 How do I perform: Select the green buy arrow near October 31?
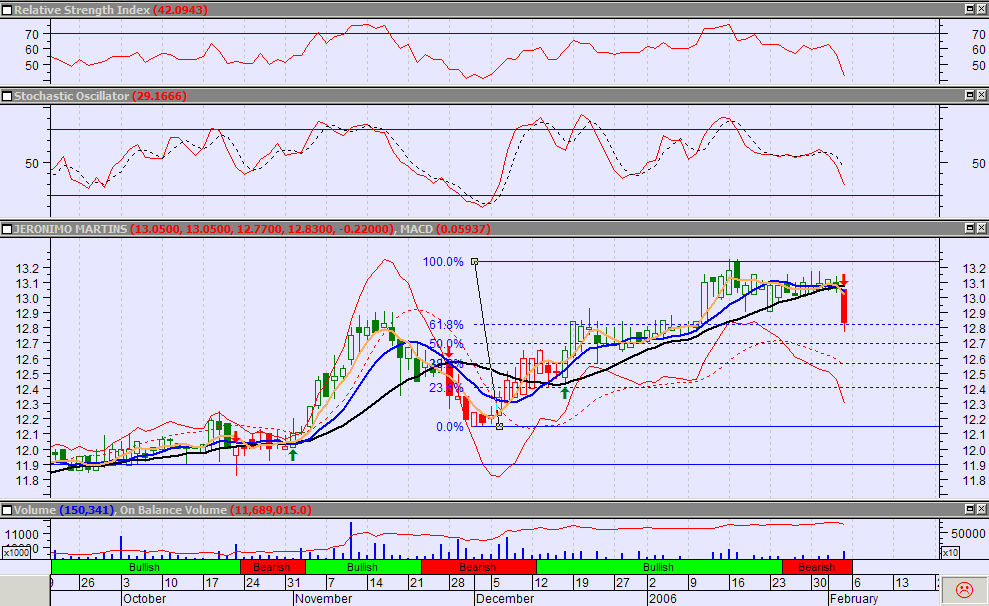[x=293, y=455]
